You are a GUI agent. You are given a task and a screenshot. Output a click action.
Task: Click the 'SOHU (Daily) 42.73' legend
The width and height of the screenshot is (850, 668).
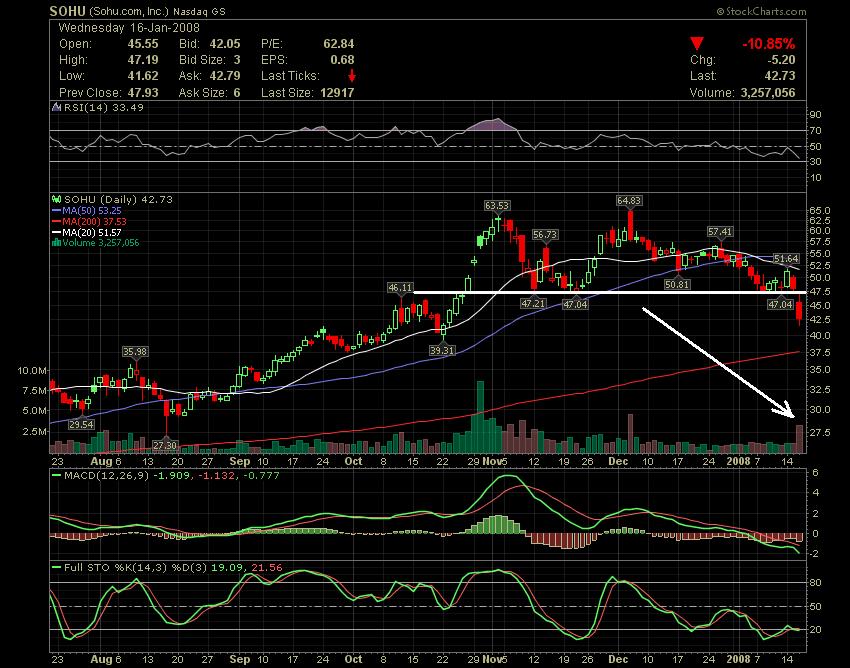(x=118, y=200)
